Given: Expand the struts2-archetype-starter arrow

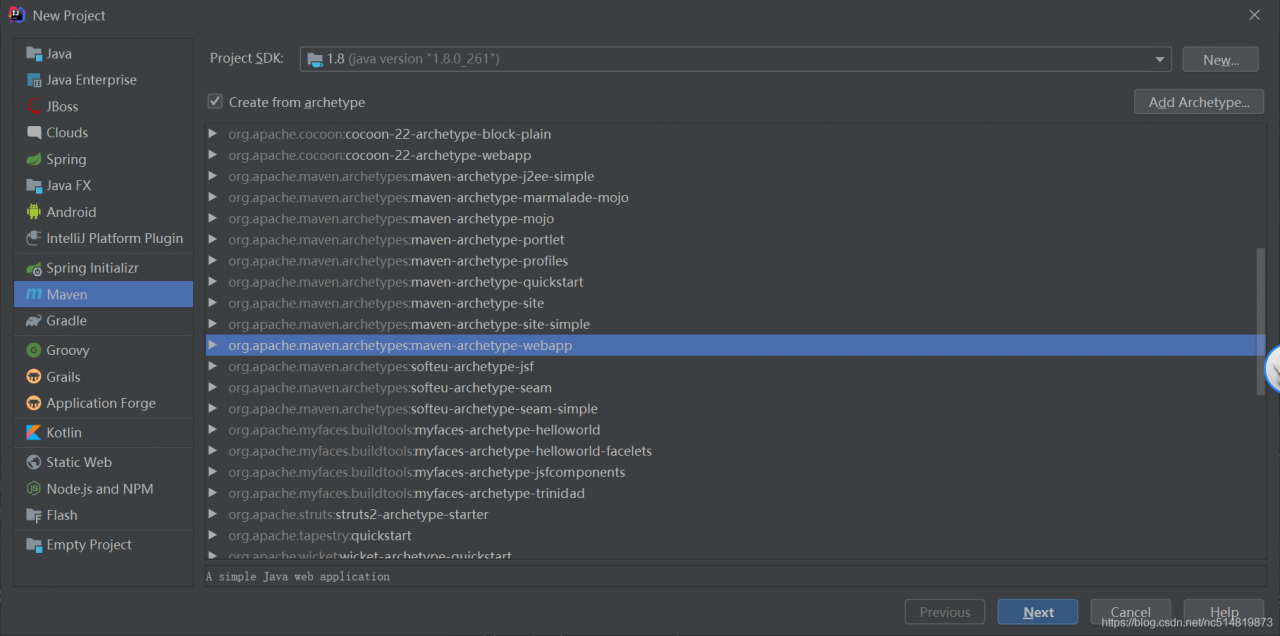Looking at the screenshot, I should pyautogui.click(x=212, y=515).
